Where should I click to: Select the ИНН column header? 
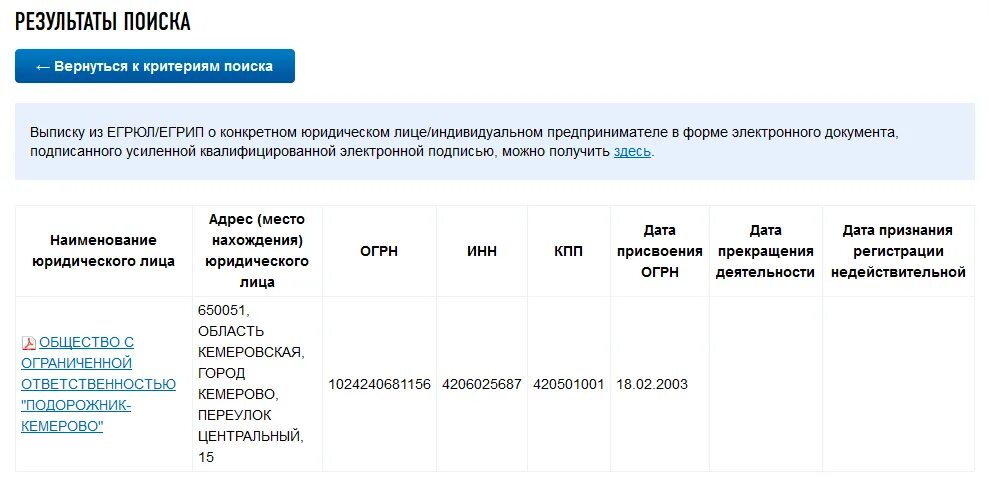point(481,251)
